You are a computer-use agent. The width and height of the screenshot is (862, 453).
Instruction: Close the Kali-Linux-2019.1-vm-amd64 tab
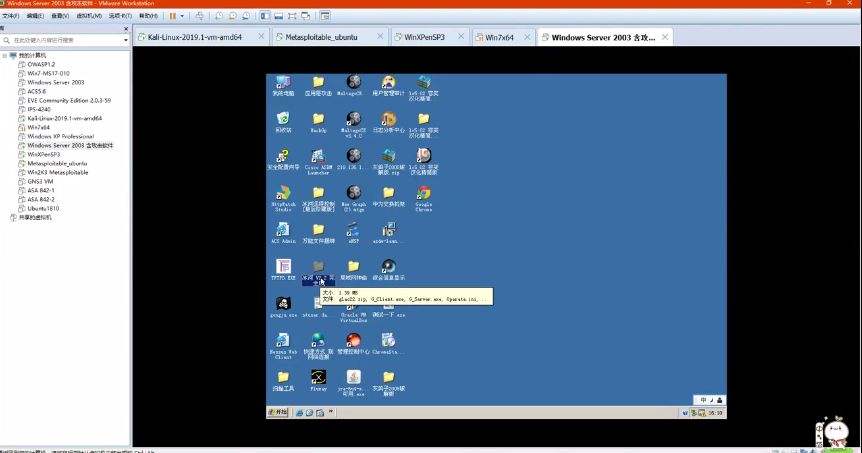261,36
